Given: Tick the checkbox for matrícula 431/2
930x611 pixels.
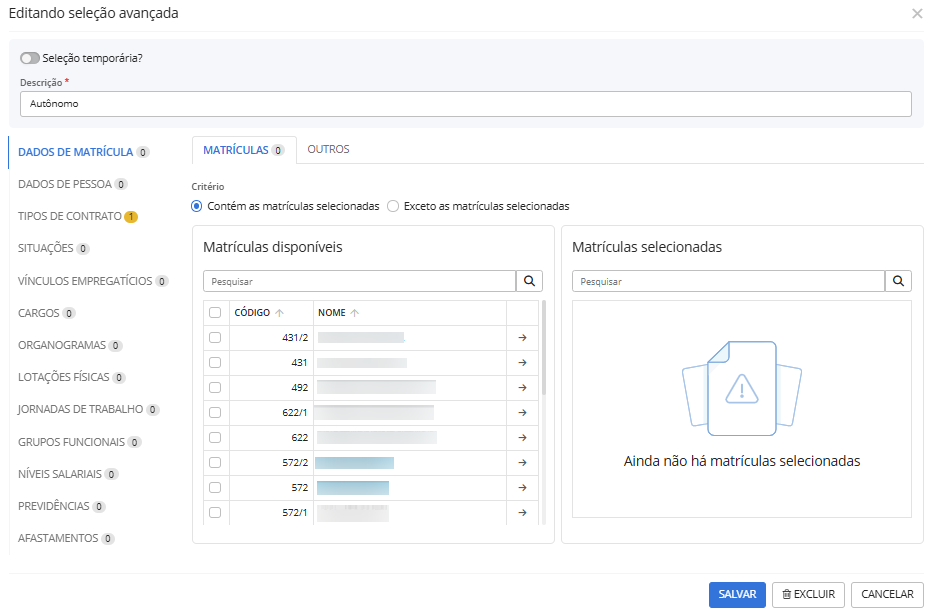Looking at the screenshot, I should (215, 338).
